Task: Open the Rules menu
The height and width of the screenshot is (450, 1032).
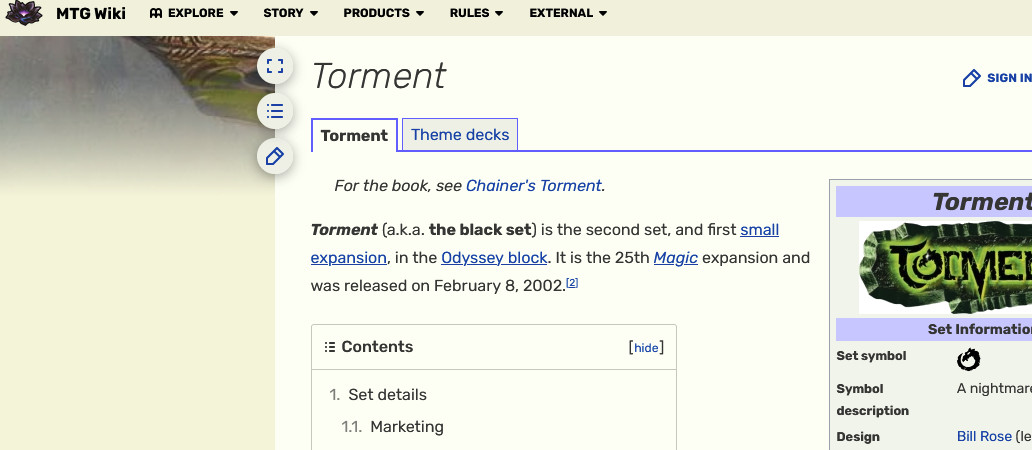Action: [476, 14]
